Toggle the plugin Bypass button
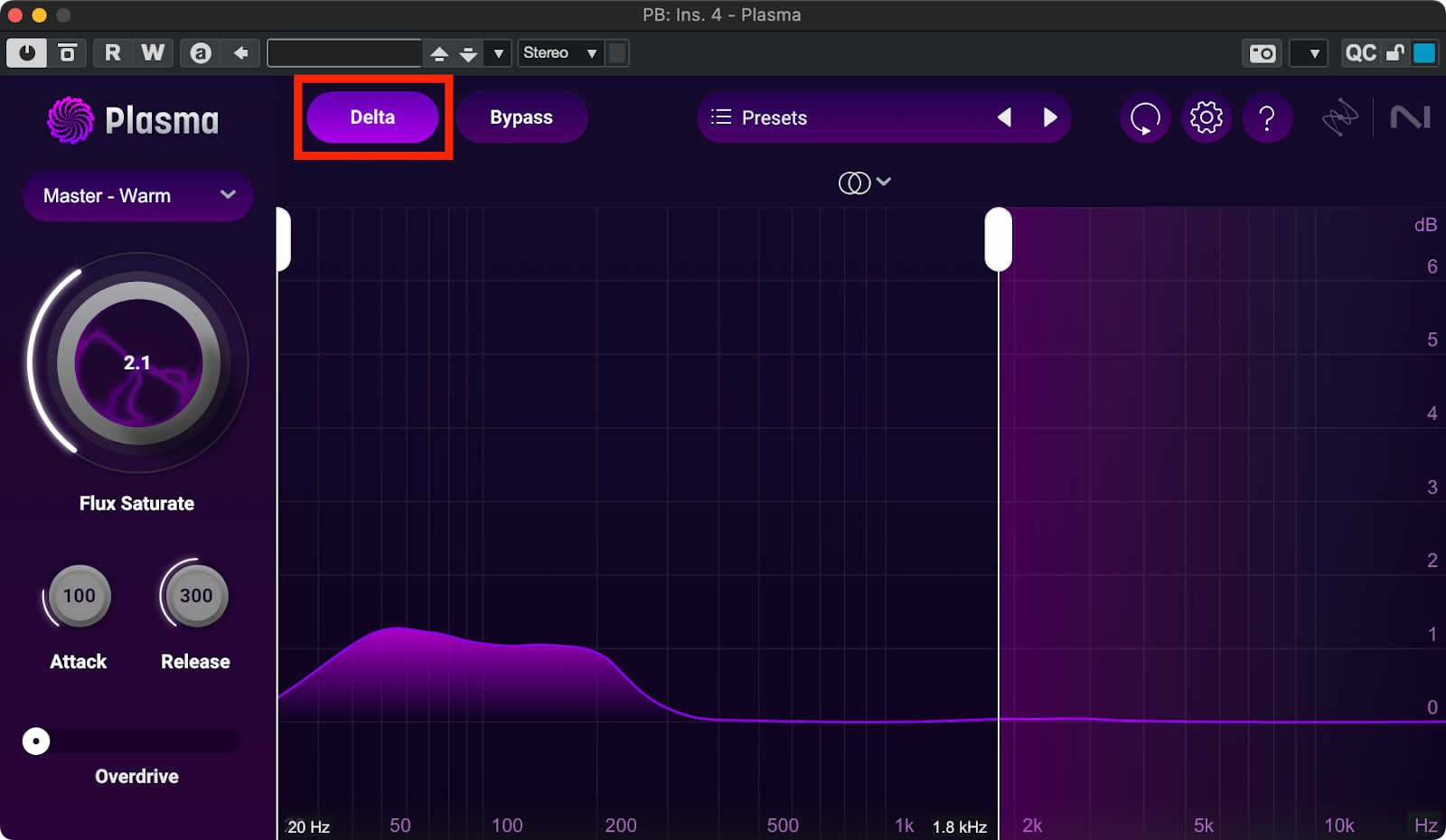This screenshot has height=840, width=1446. click(521, 117)
